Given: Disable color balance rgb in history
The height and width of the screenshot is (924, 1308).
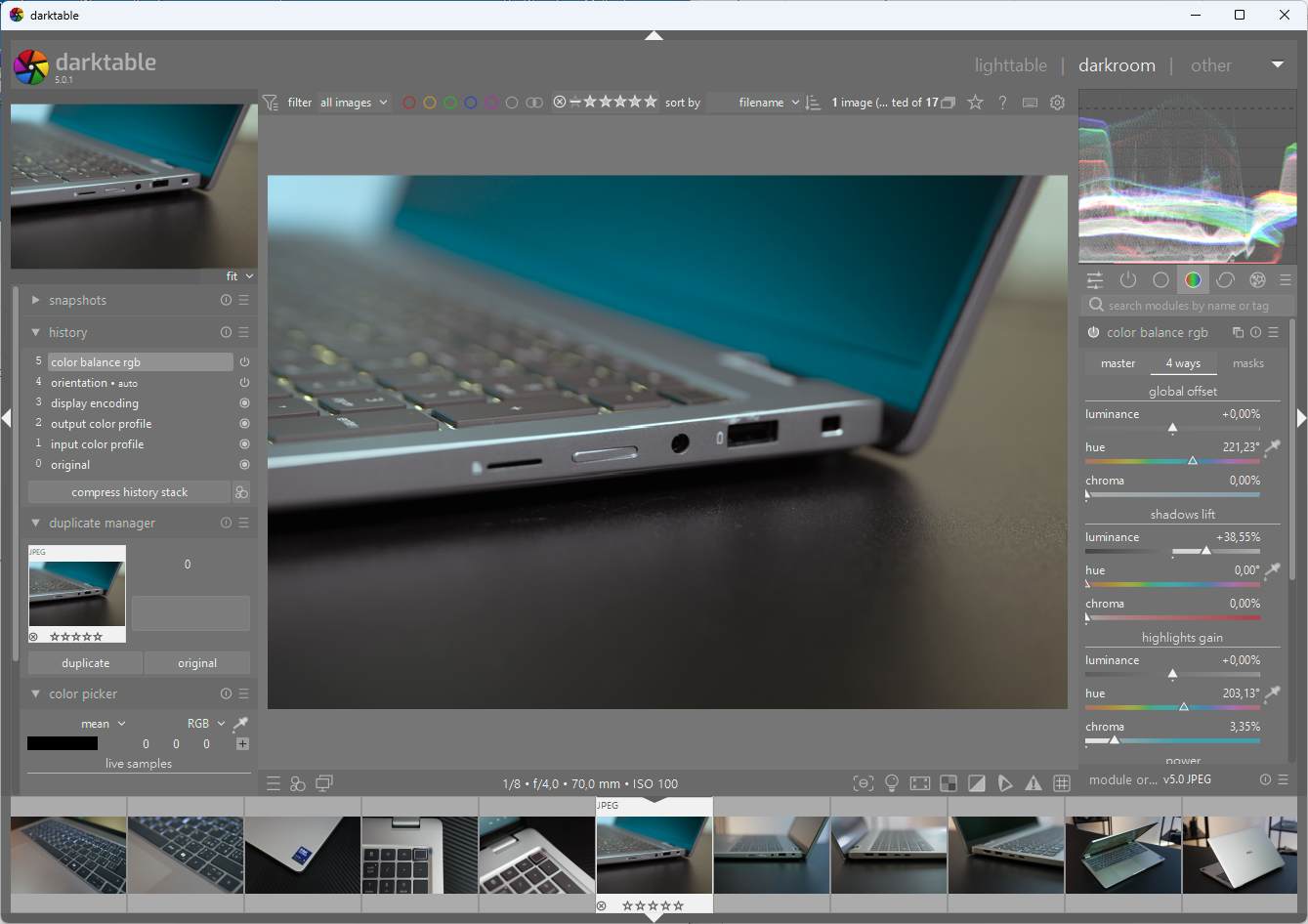Looking at the screenshot, I should tap(244, 362).
